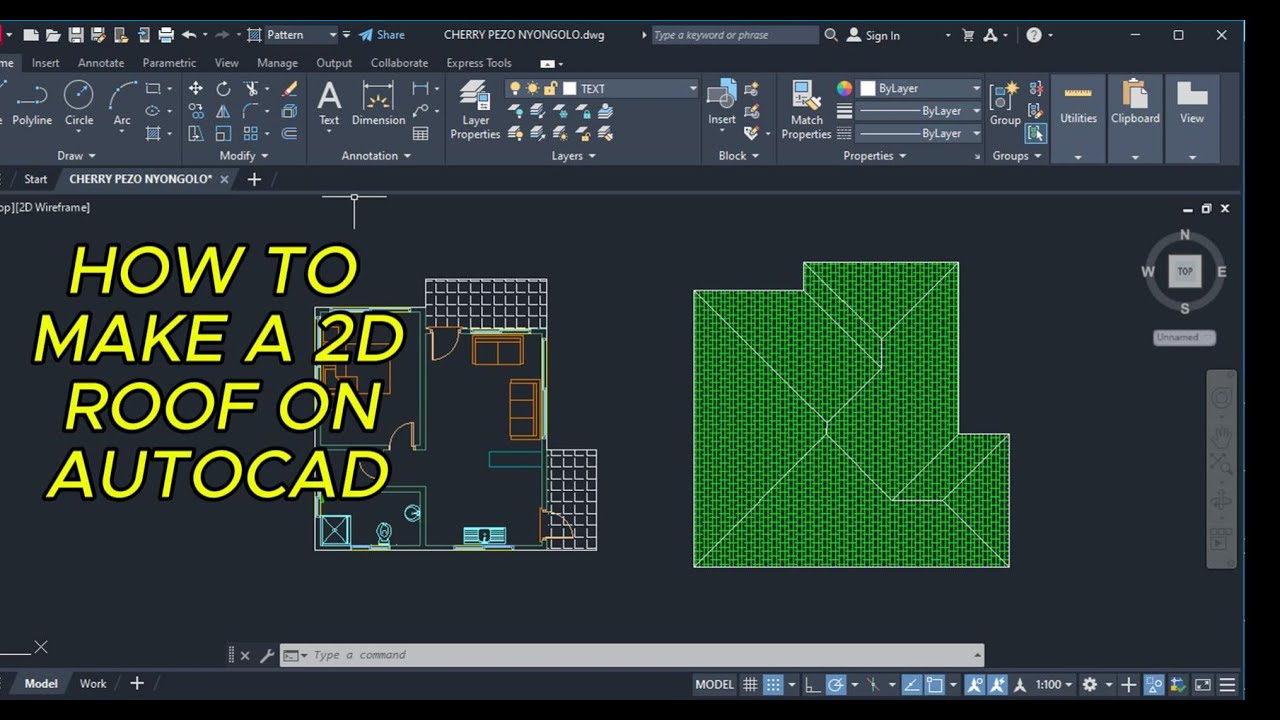Screen dimensions: 1280x720
Task: Expand the Modify panel
Action: [243, 156]
